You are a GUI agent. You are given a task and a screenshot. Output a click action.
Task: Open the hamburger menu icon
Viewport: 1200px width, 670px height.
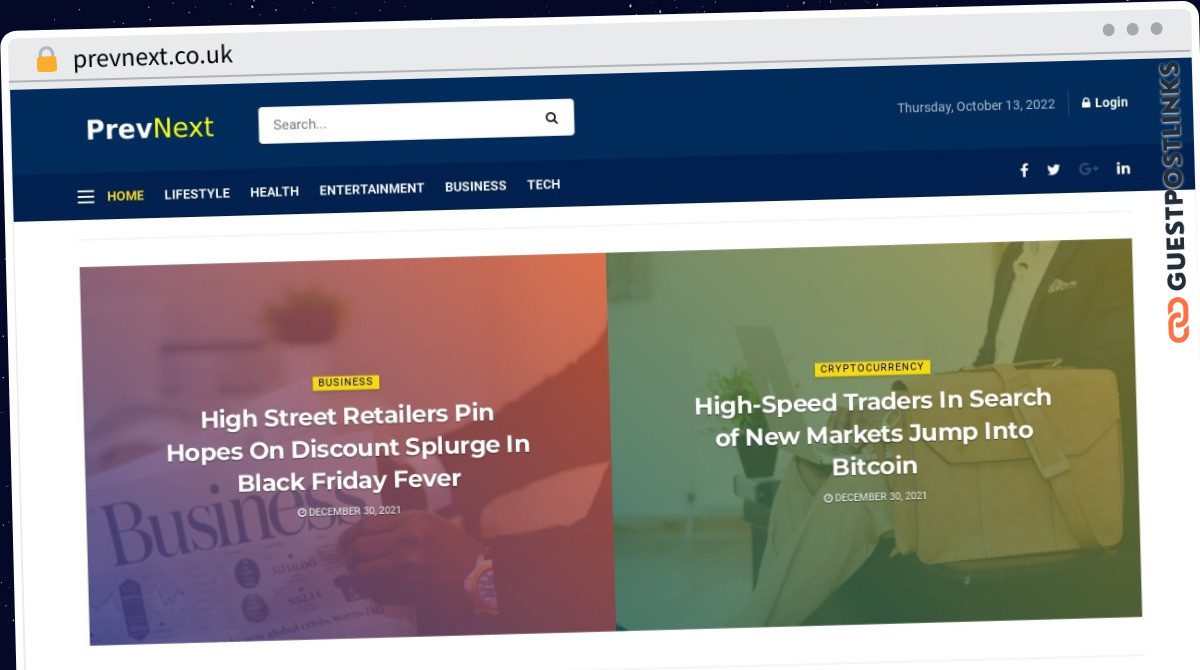tap(86, 197)
